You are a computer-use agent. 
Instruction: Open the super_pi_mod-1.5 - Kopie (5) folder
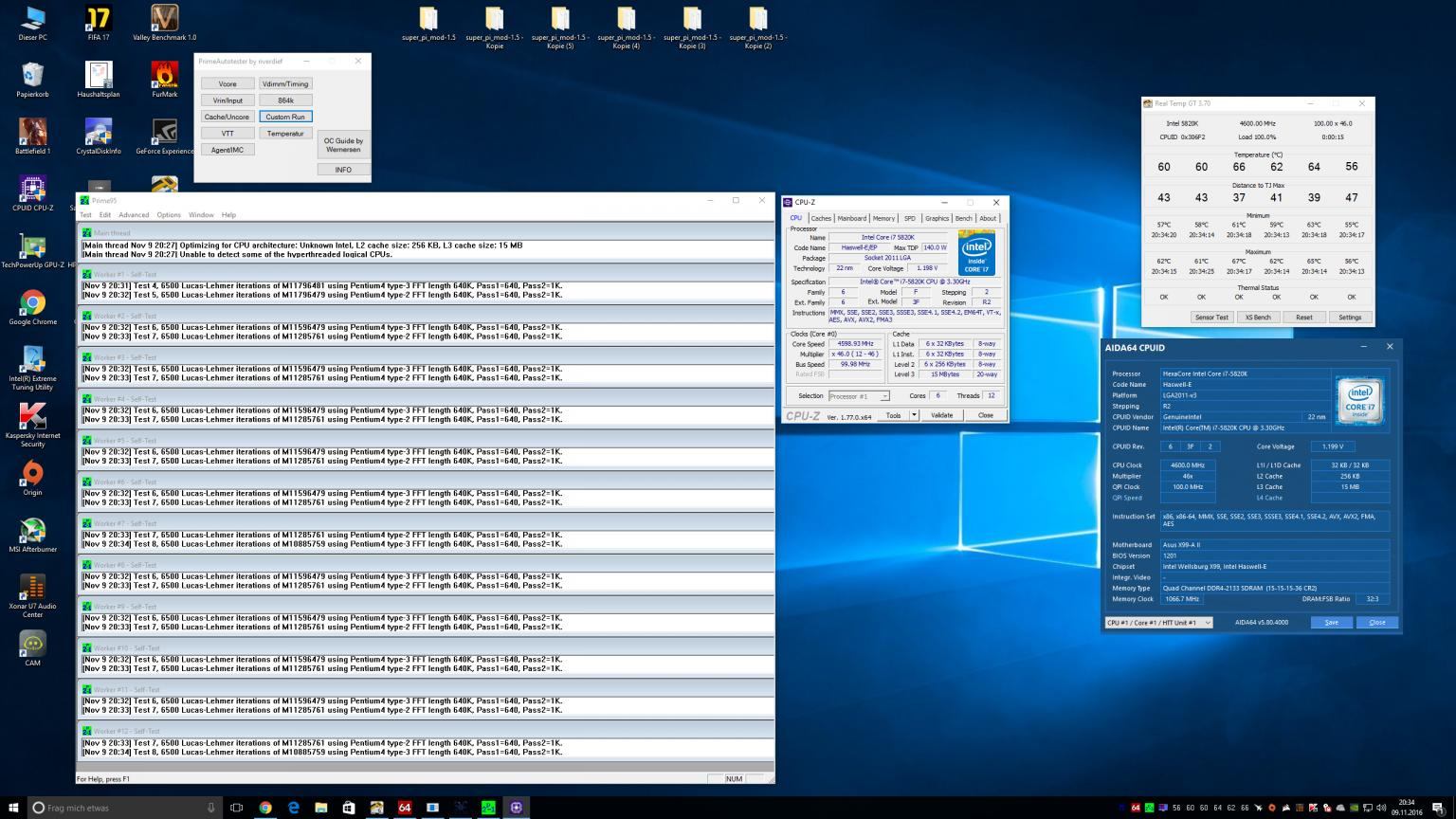tap(560, 27)
